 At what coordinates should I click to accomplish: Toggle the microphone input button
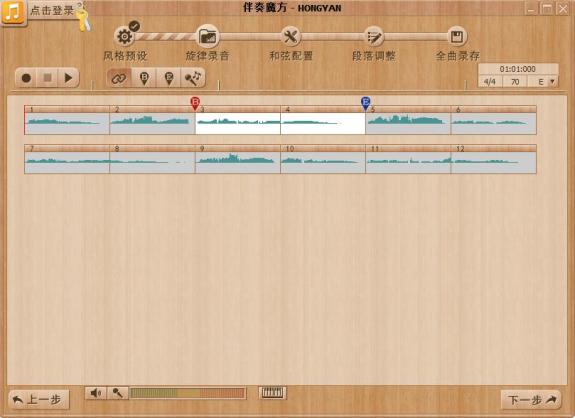tap(117, 393)
